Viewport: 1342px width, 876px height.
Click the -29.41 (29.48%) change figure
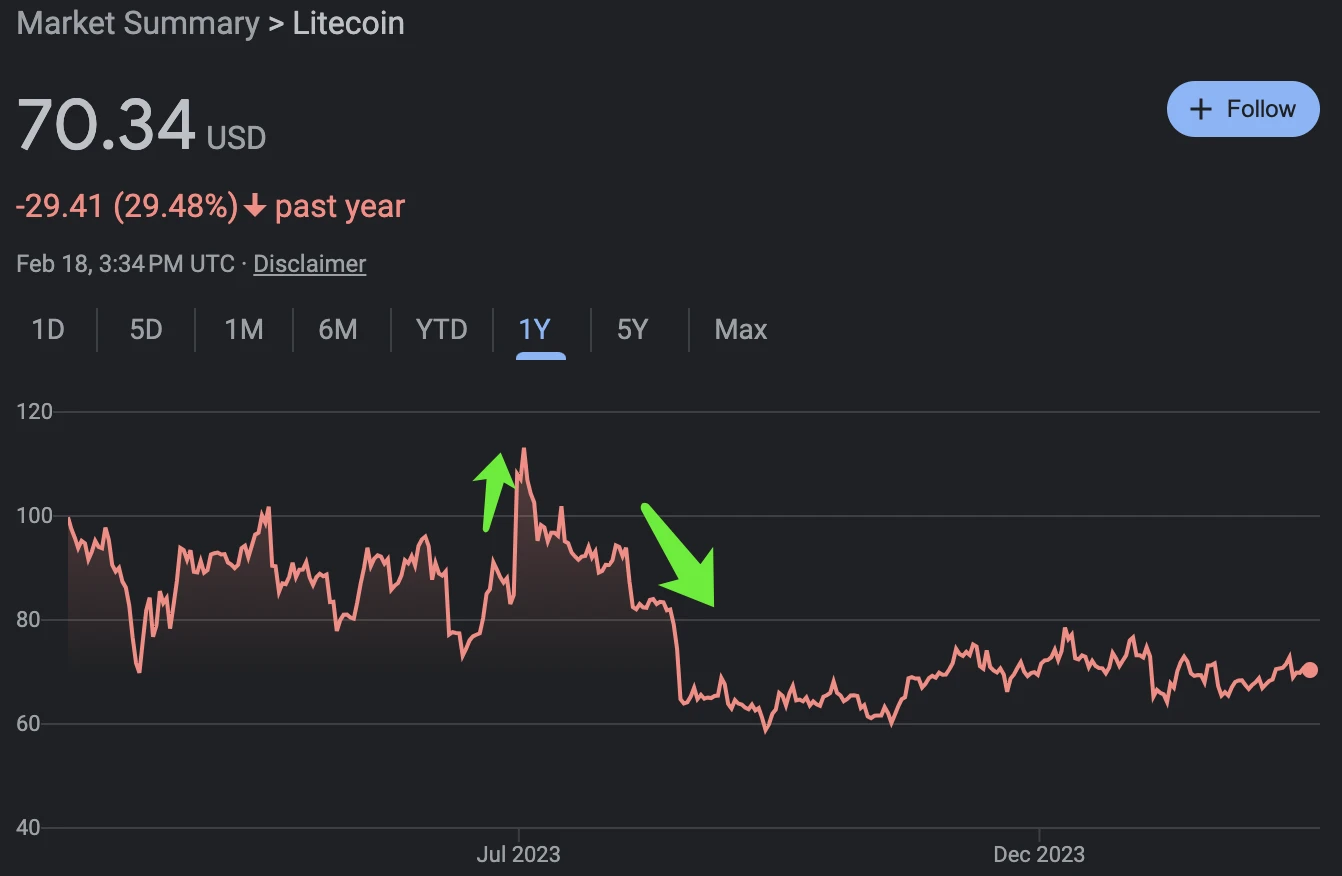point(127,207)
